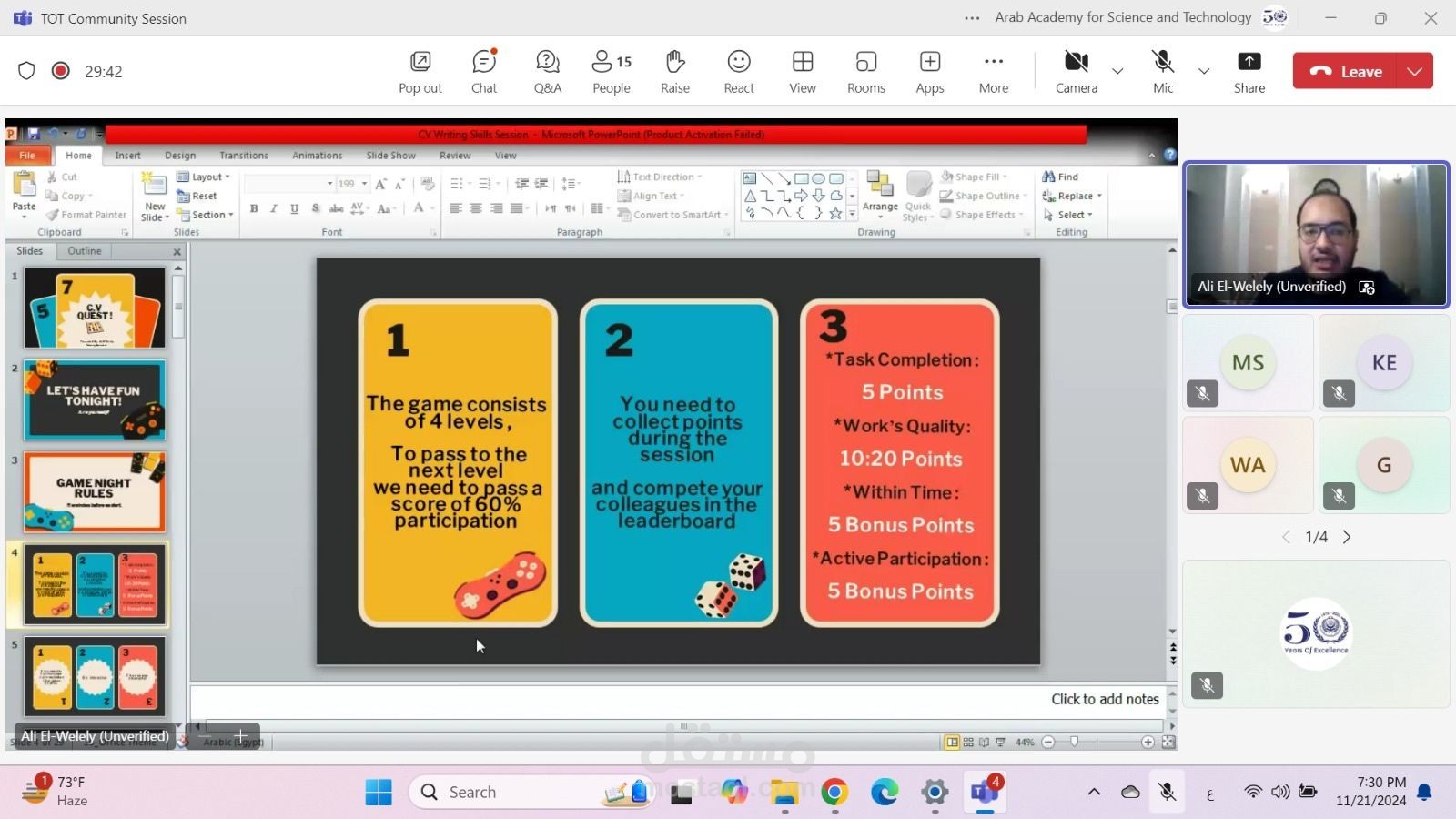Open the React emoji menu

coord(739,72)
